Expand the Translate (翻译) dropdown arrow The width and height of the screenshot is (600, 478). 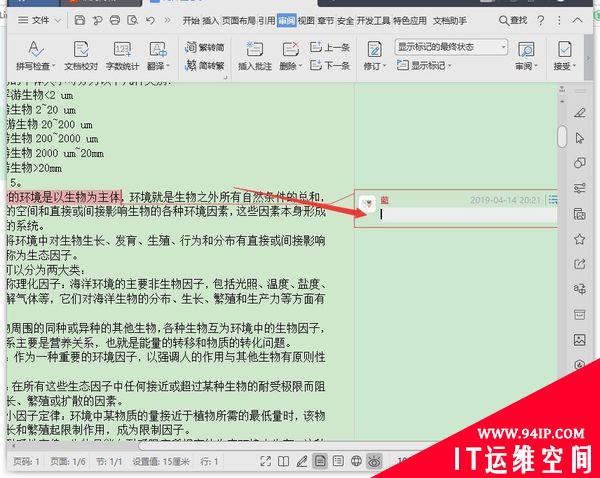(168, 67)
